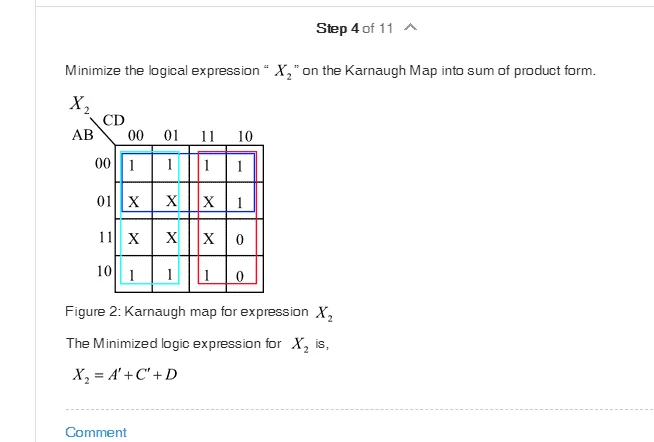Collapse Step 4 using the chevron arrow
Image resolution: width=654 pixels, height=442 pixels.
coord(410,28)
